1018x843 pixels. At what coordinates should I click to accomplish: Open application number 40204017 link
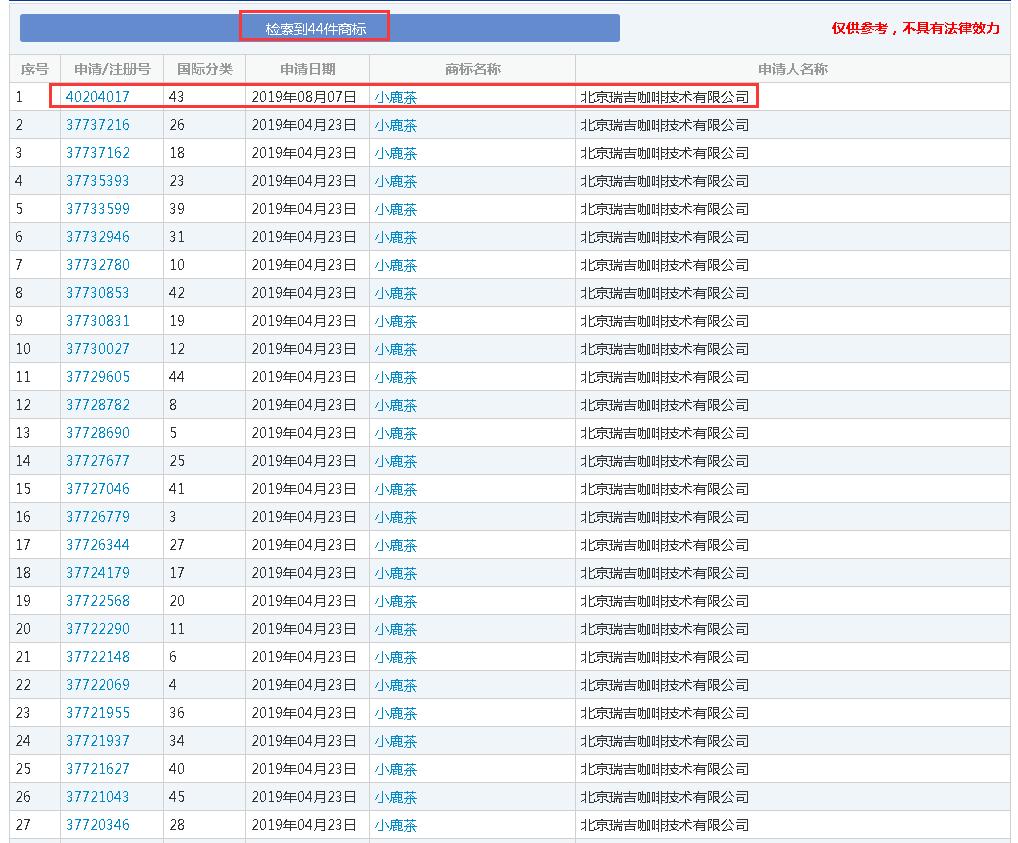click(97, 97)
